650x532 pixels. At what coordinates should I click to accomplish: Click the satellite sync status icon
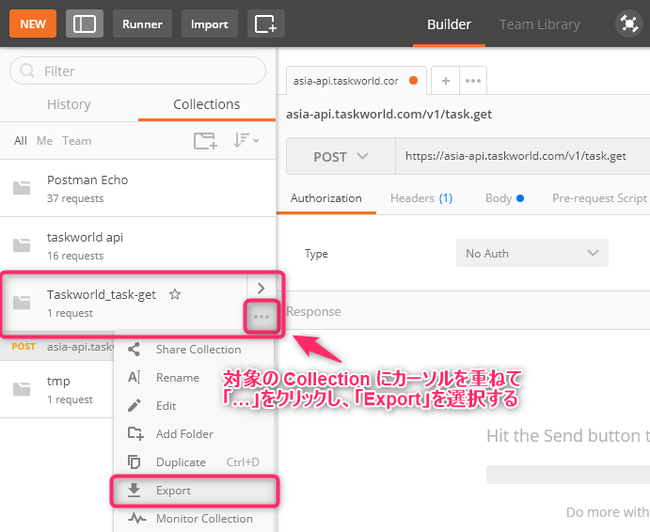click(x=629, y=24)
